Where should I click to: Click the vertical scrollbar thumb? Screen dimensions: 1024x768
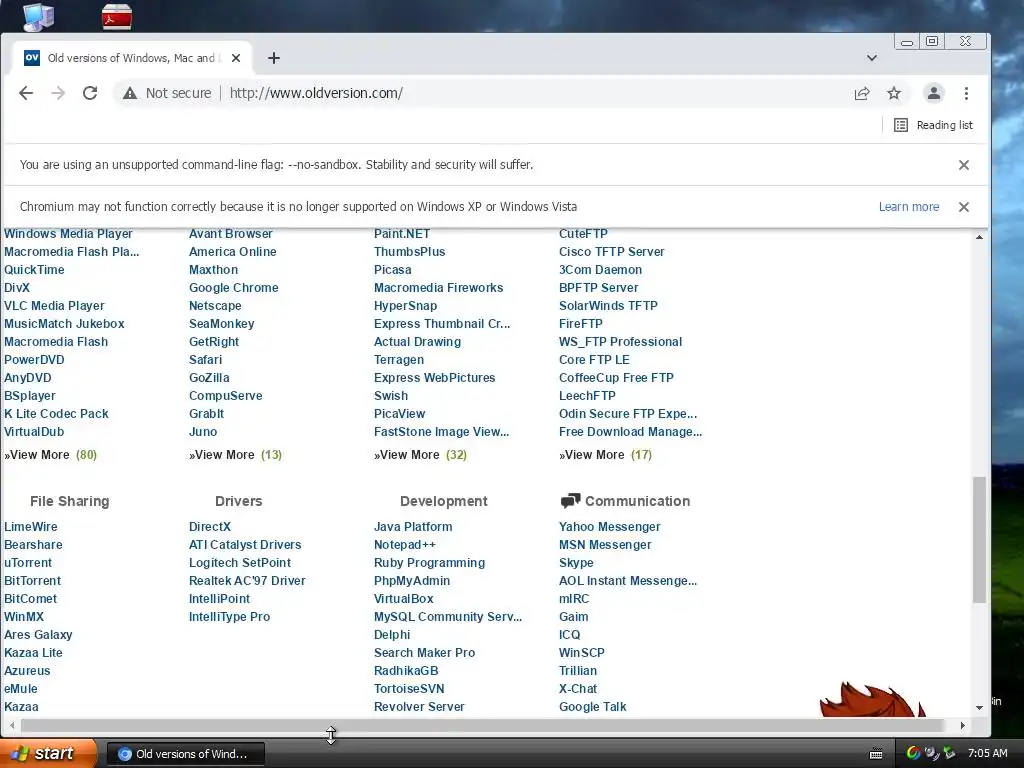pyautogui.click(x=979, y=539)
